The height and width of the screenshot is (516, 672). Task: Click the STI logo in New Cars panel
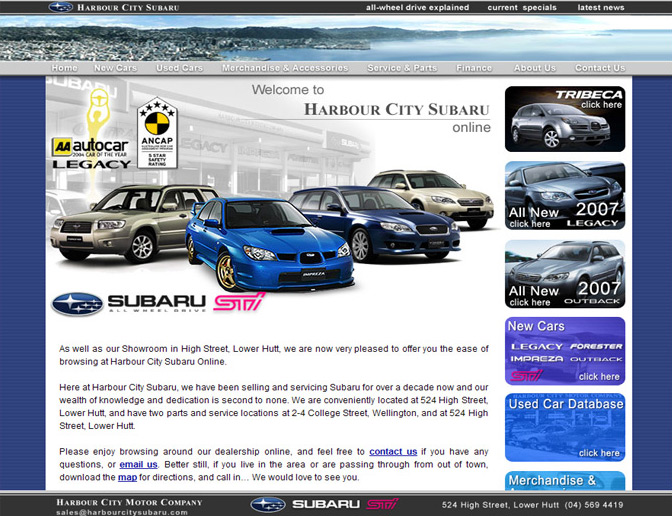point(526,376)
